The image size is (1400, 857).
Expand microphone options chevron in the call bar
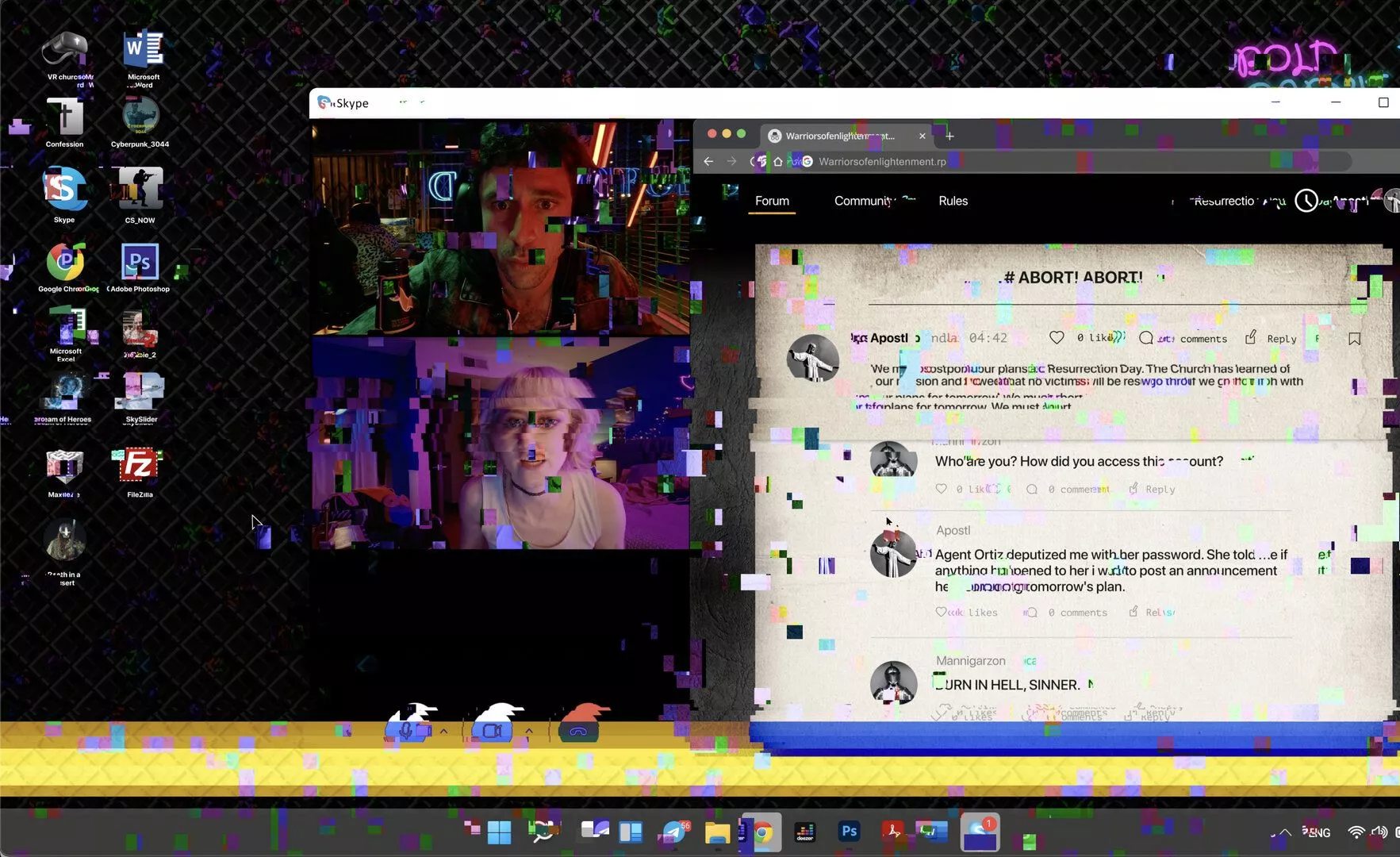coord(443,731)
